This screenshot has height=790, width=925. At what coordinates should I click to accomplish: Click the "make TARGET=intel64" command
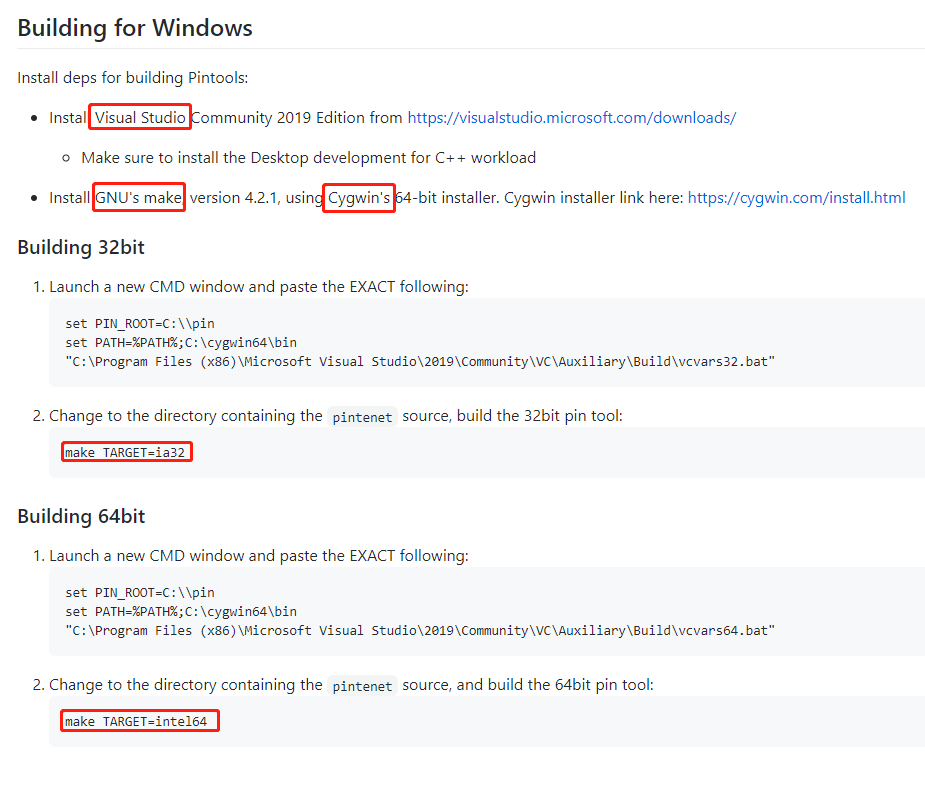tap(140, 722)
